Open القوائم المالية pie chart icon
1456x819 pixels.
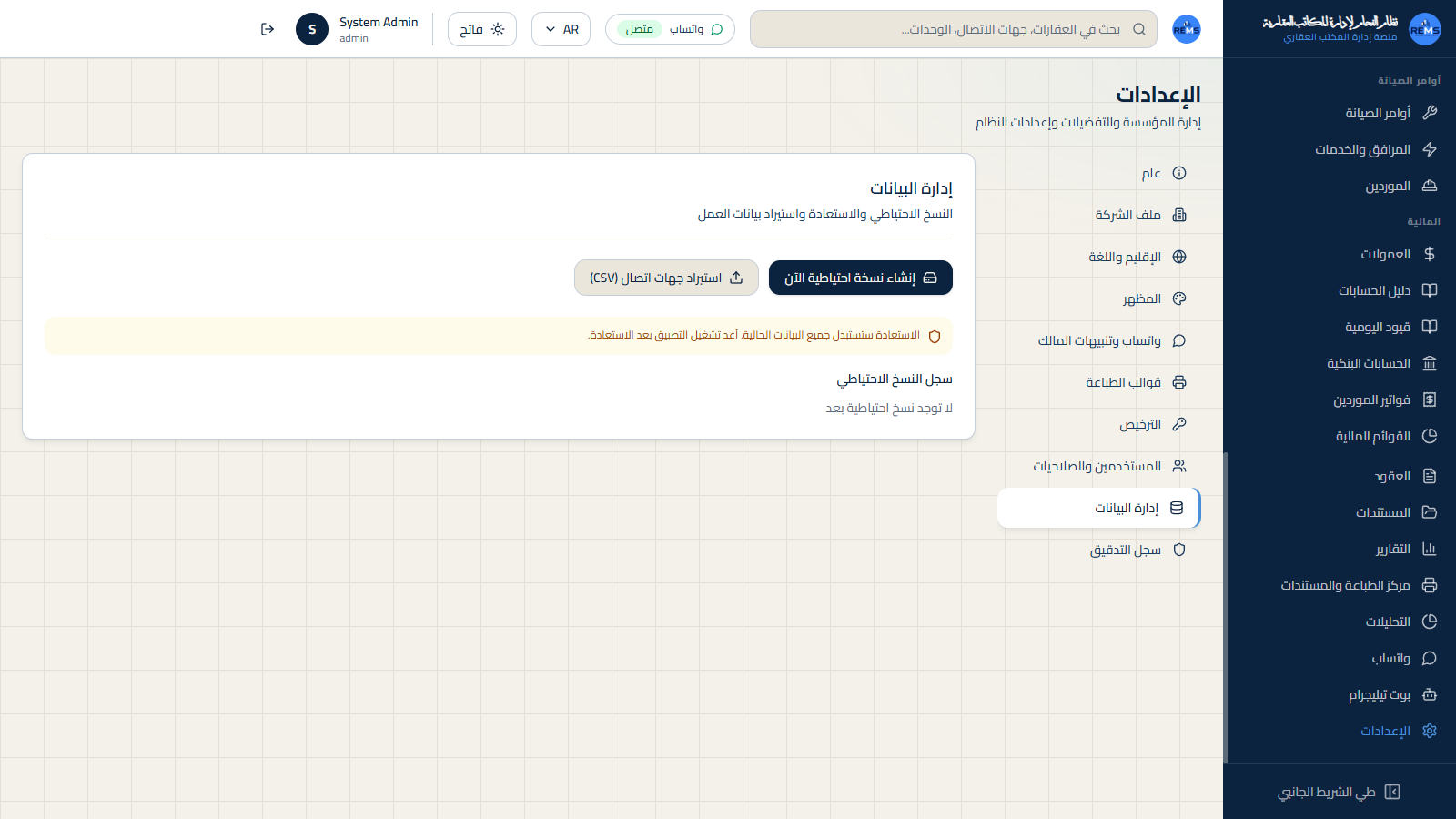click(x=1430, y=436)
